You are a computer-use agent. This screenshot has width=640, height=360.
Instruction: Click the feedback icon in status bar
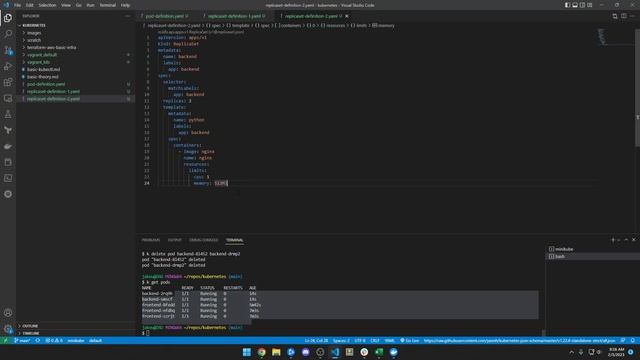pos(623,340)
